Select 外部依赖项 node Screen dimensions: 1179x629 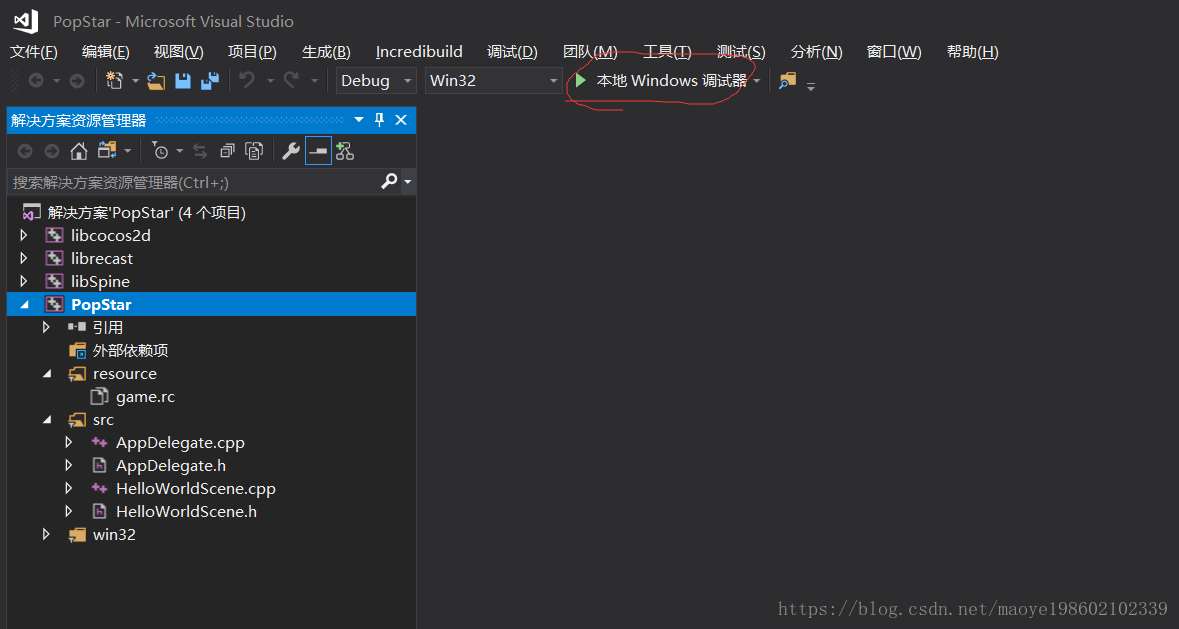coord(130,350)
